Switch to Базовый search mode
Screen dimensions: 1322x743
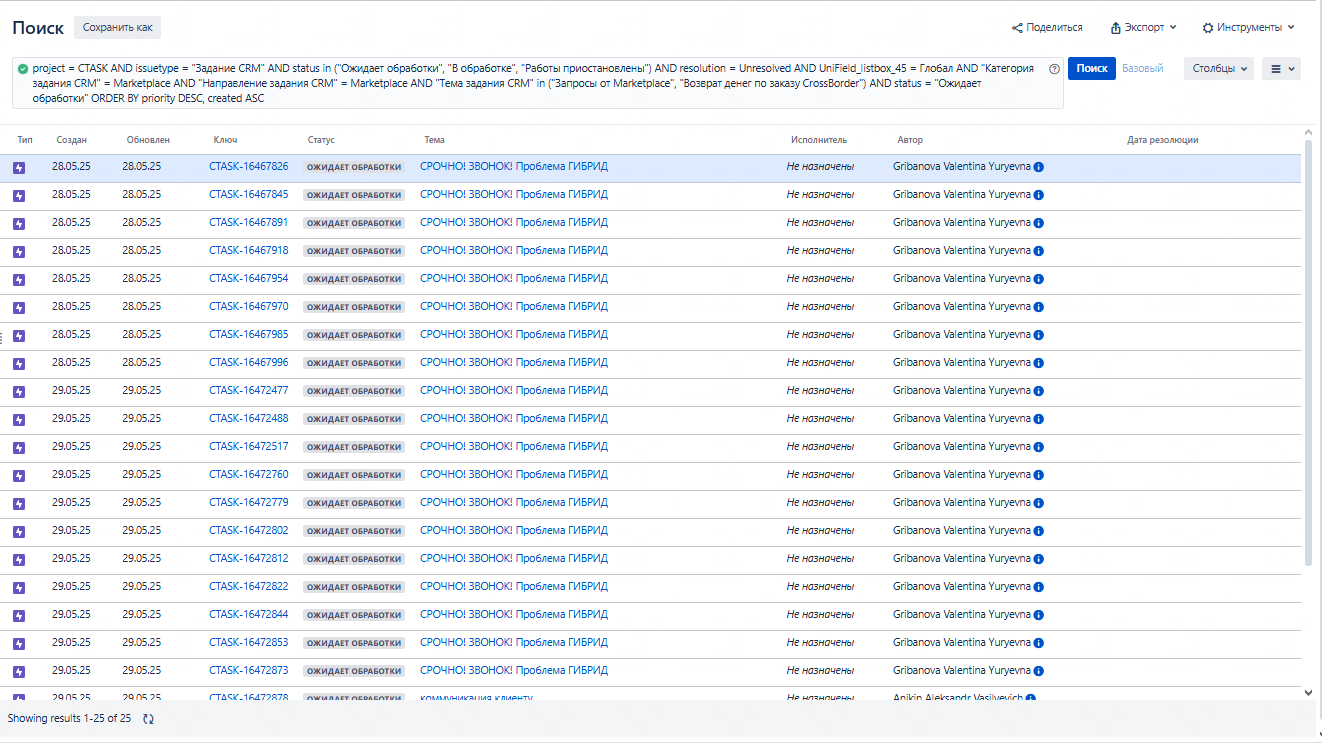pos(1143,68)
